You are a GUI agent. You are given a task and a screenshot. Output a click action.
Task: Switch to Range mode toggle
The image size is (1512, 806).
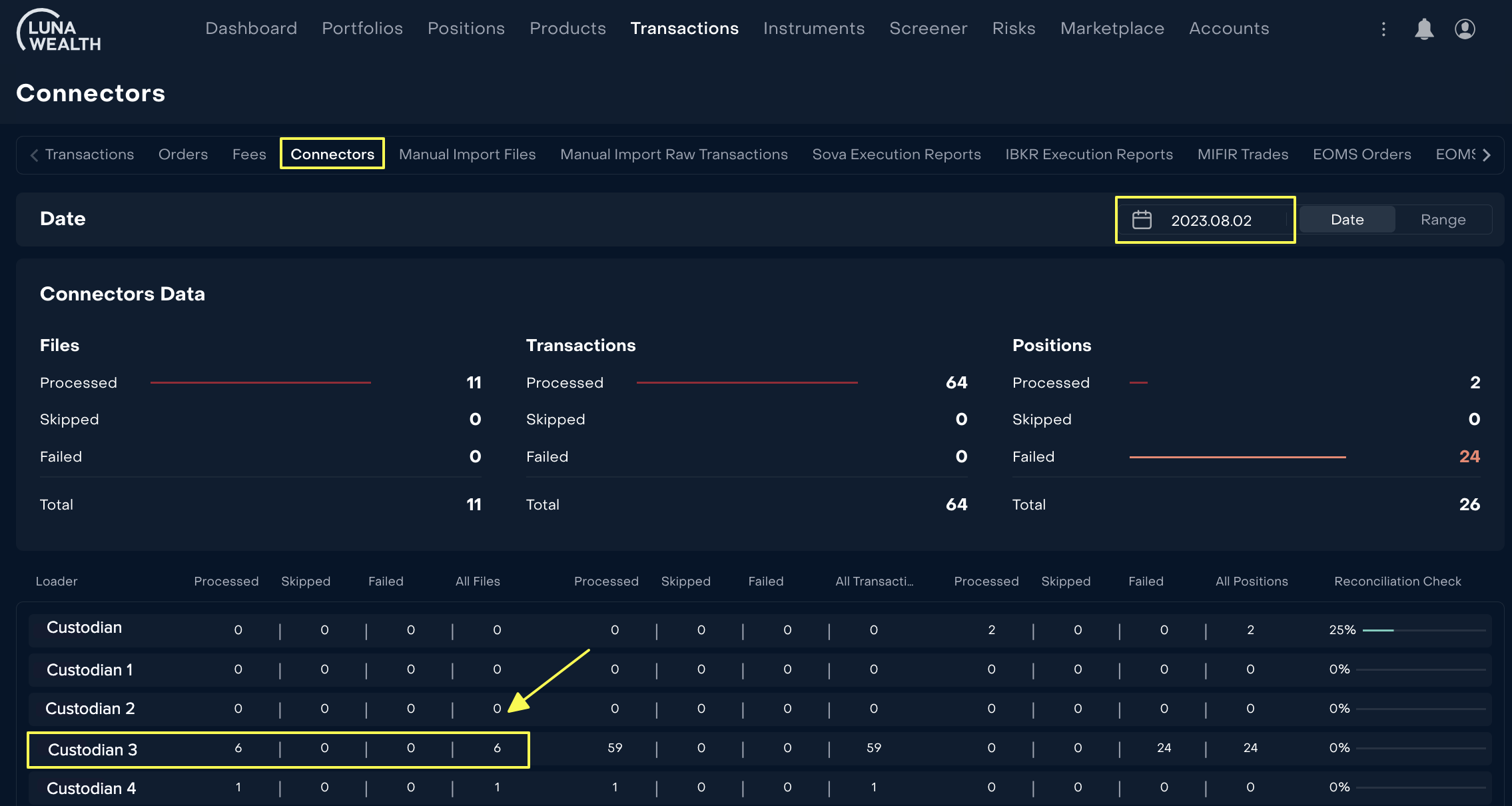(x=1443, y=220)
